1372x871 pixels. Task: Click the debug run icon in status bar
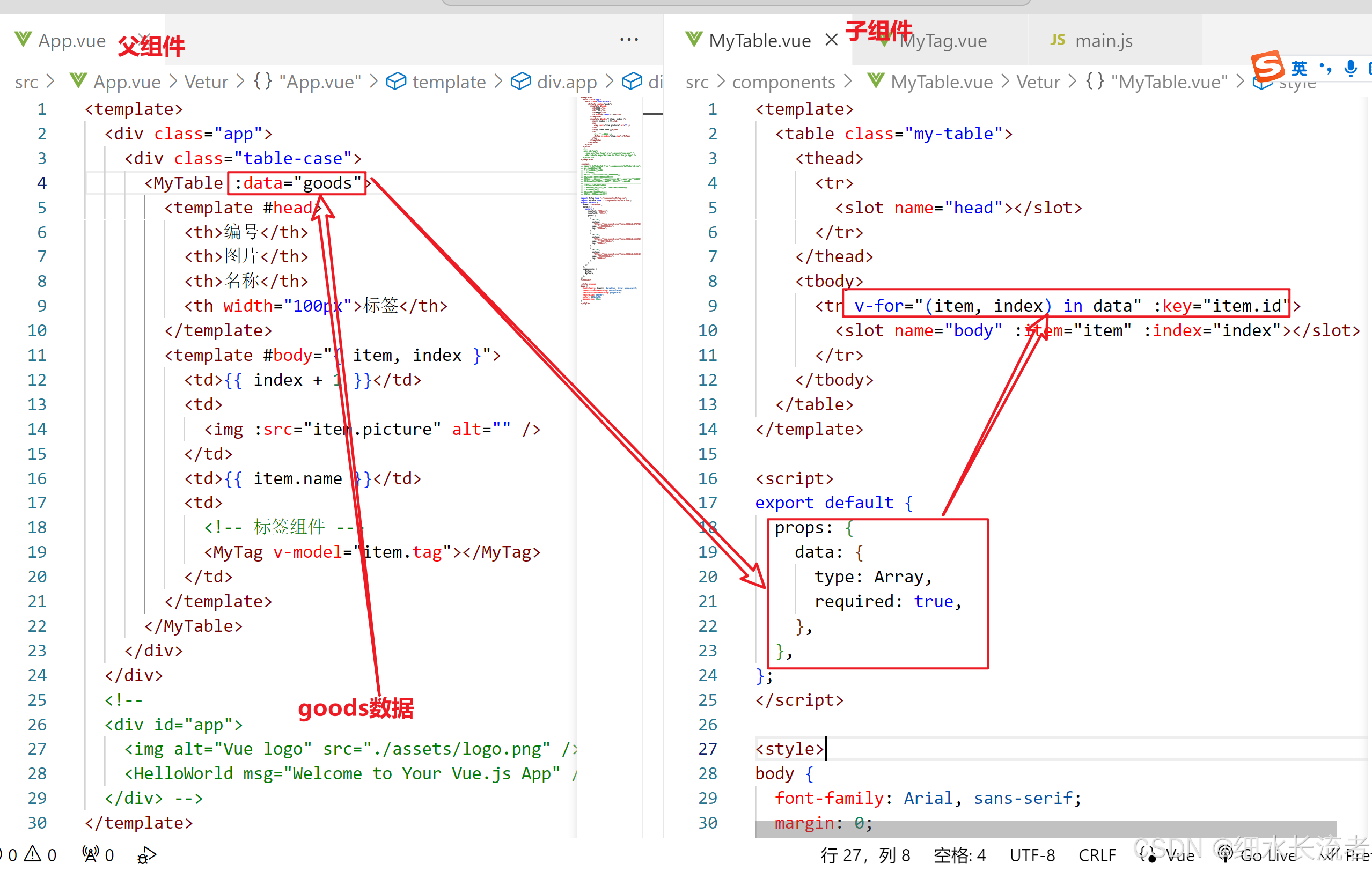point(146,855)
